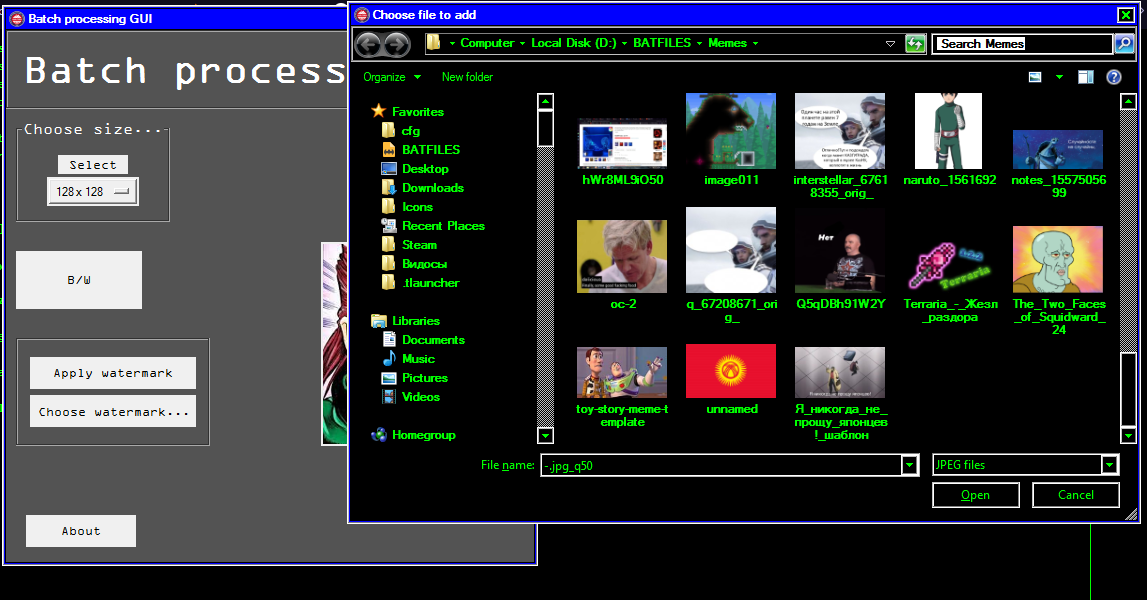Click Select button in Batch processing GUI
The height and width of the screenshot is (600, 1147).
click(x=93, y=165)
